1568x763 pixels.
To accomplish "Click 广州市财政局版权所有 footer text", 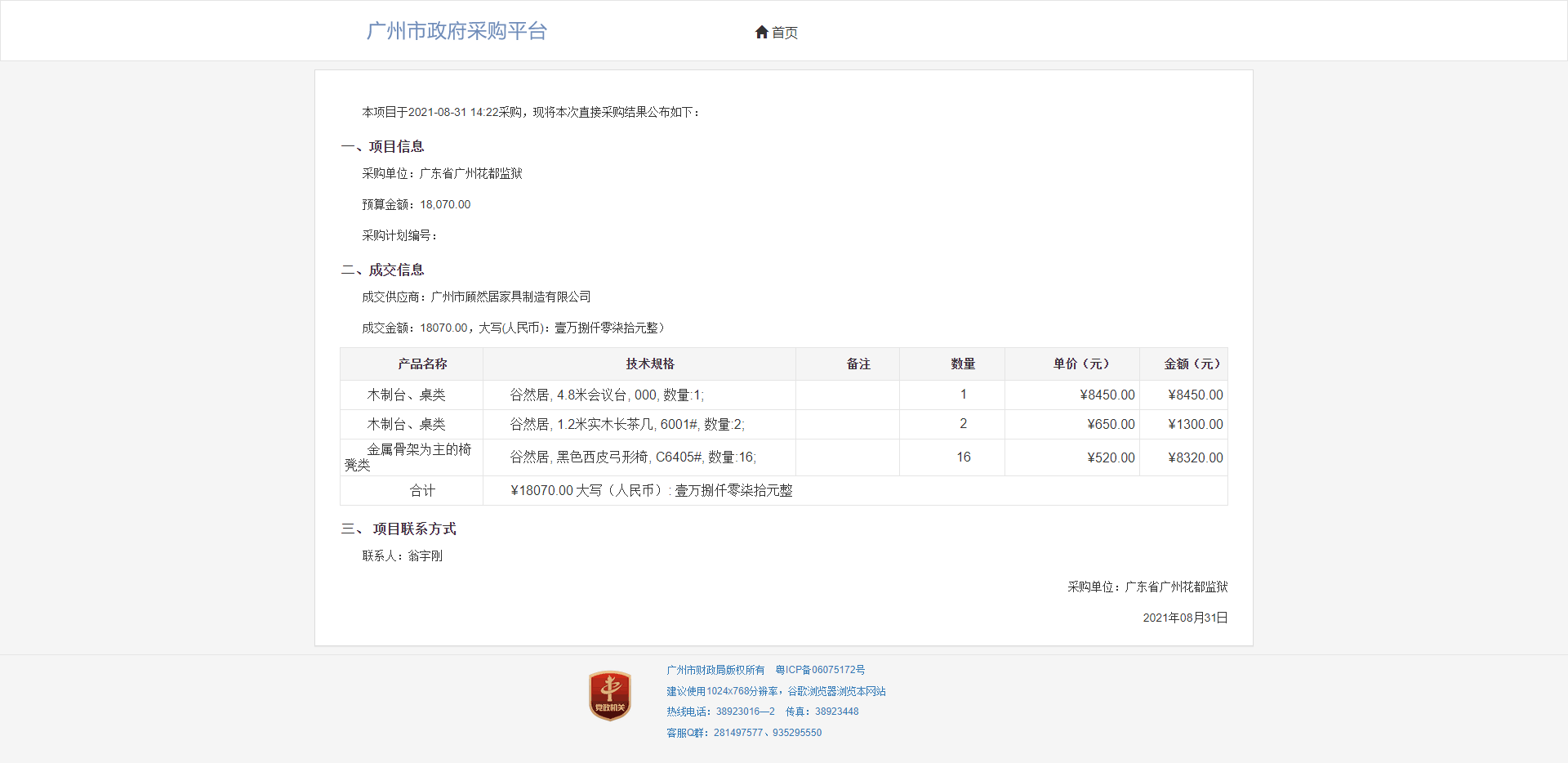I will [x=715, y=670].
